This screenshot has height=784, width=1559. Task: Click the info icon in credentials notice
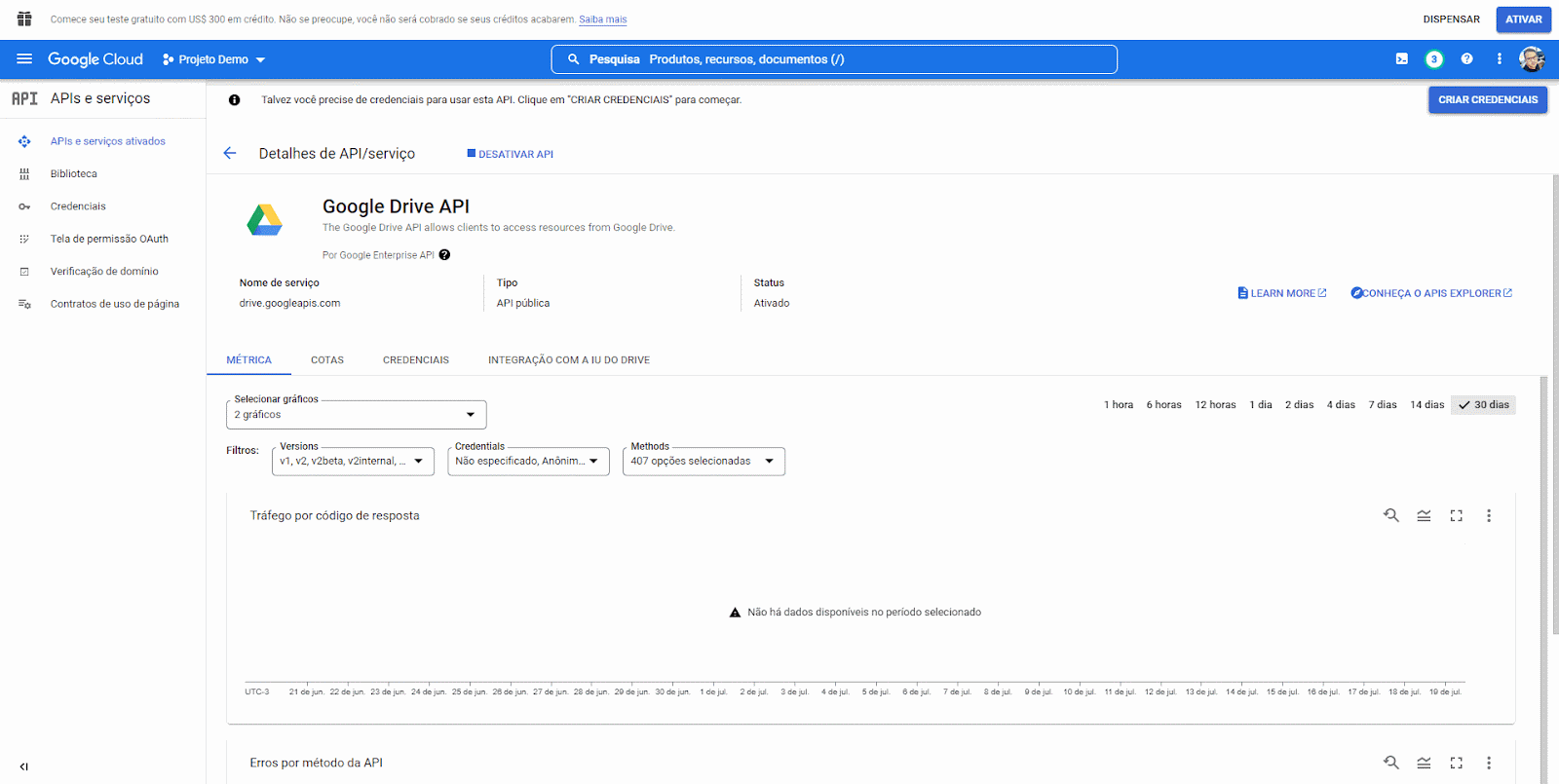[x=234, y=99]
